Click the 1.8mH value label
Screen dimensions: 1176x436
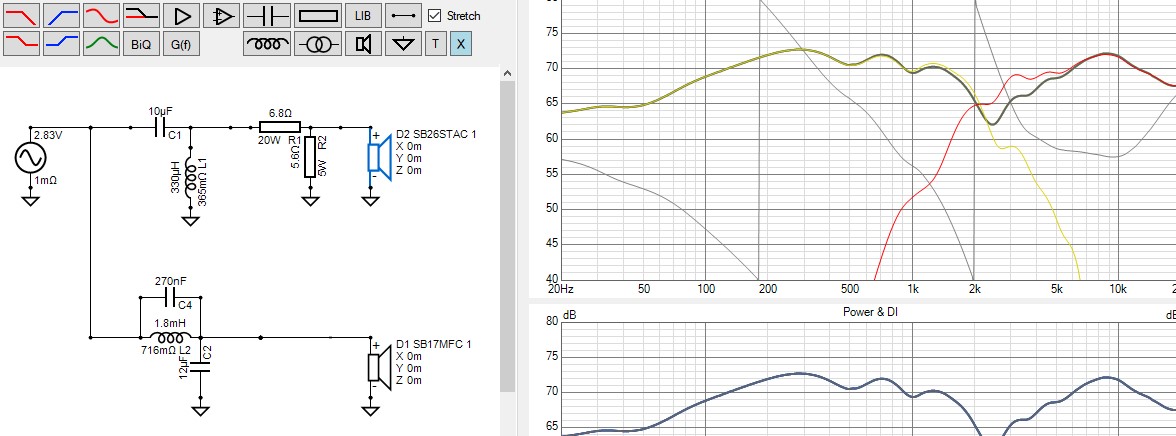[x=170, y=323]
